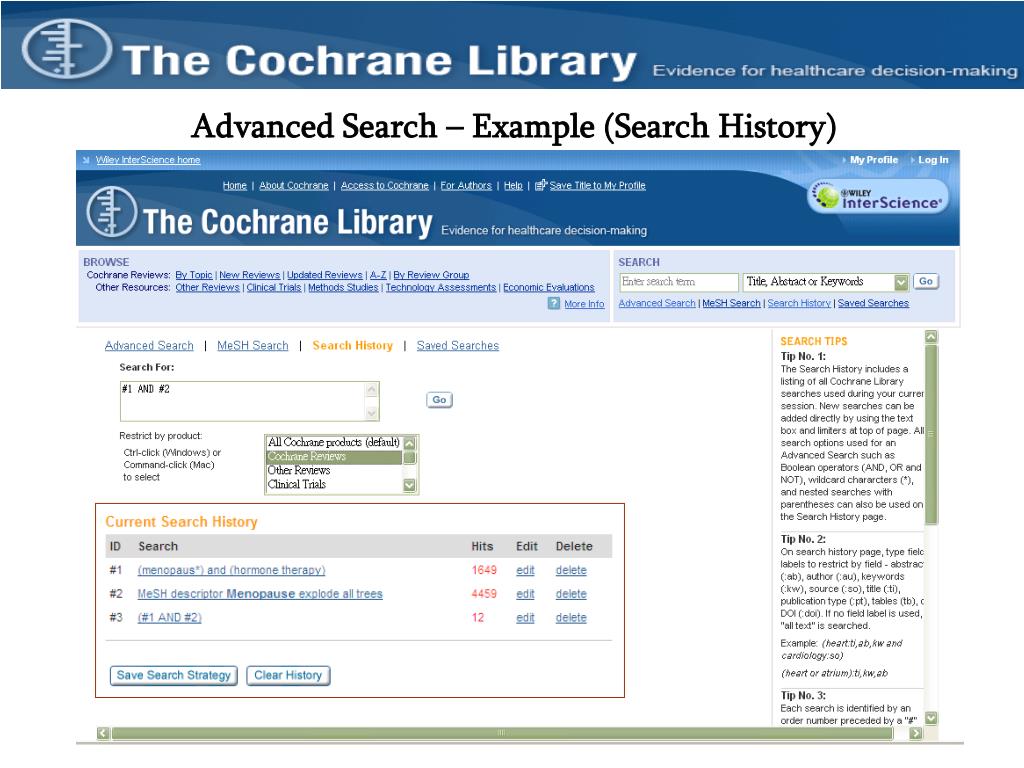Click the More Info help icon
1024x768 pixels.
[554, 303]
